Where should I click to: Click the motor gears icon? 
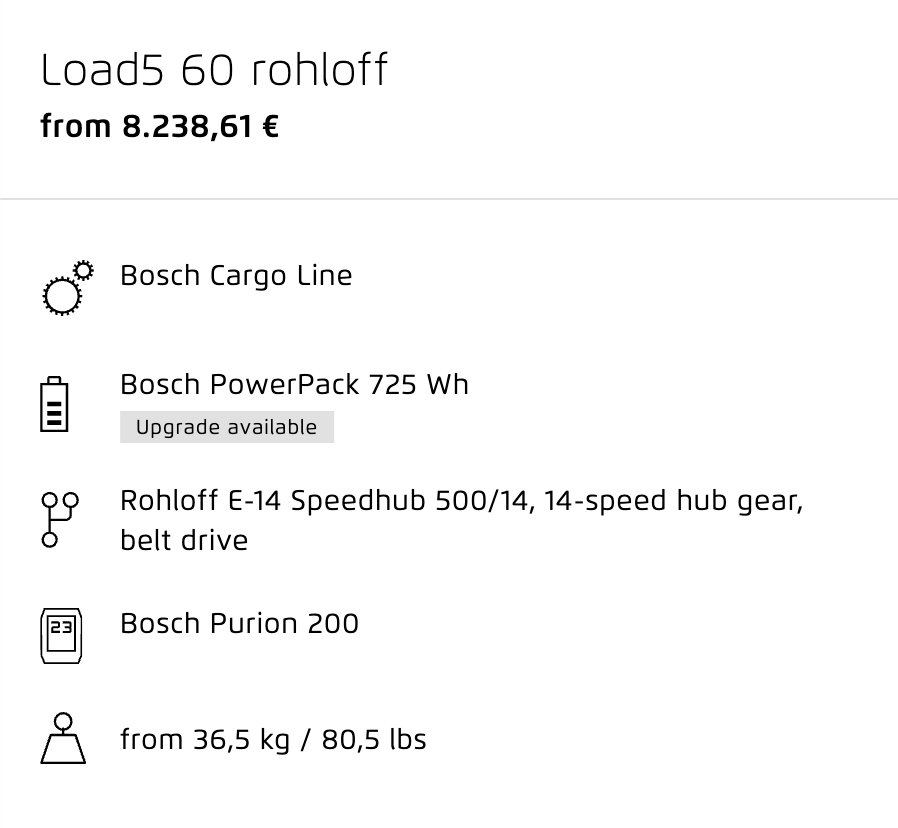[x=68, y=288]
